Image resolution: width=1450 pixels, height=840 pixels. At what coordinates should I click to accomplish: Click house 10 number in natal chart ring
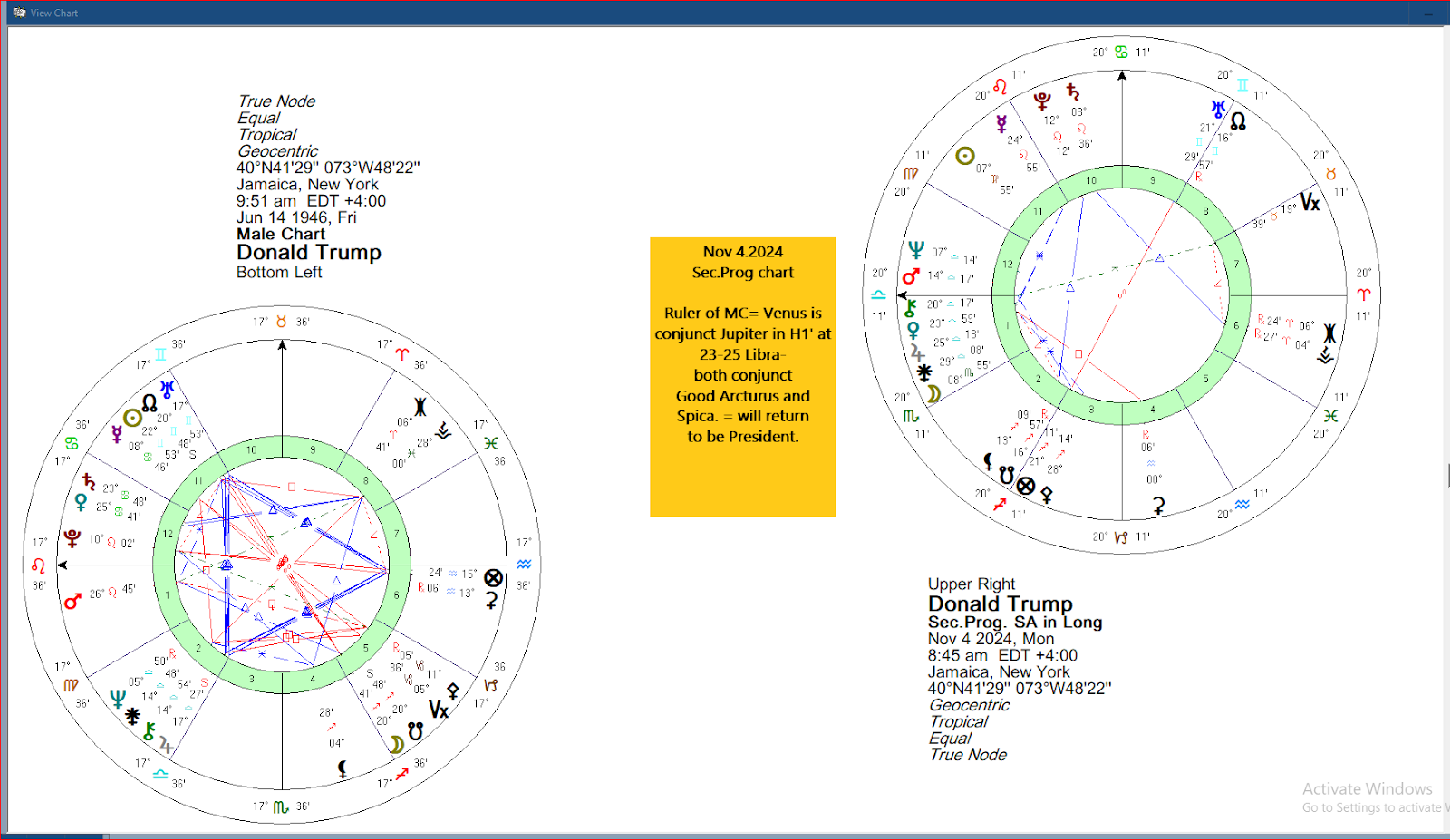pos(252,449)
